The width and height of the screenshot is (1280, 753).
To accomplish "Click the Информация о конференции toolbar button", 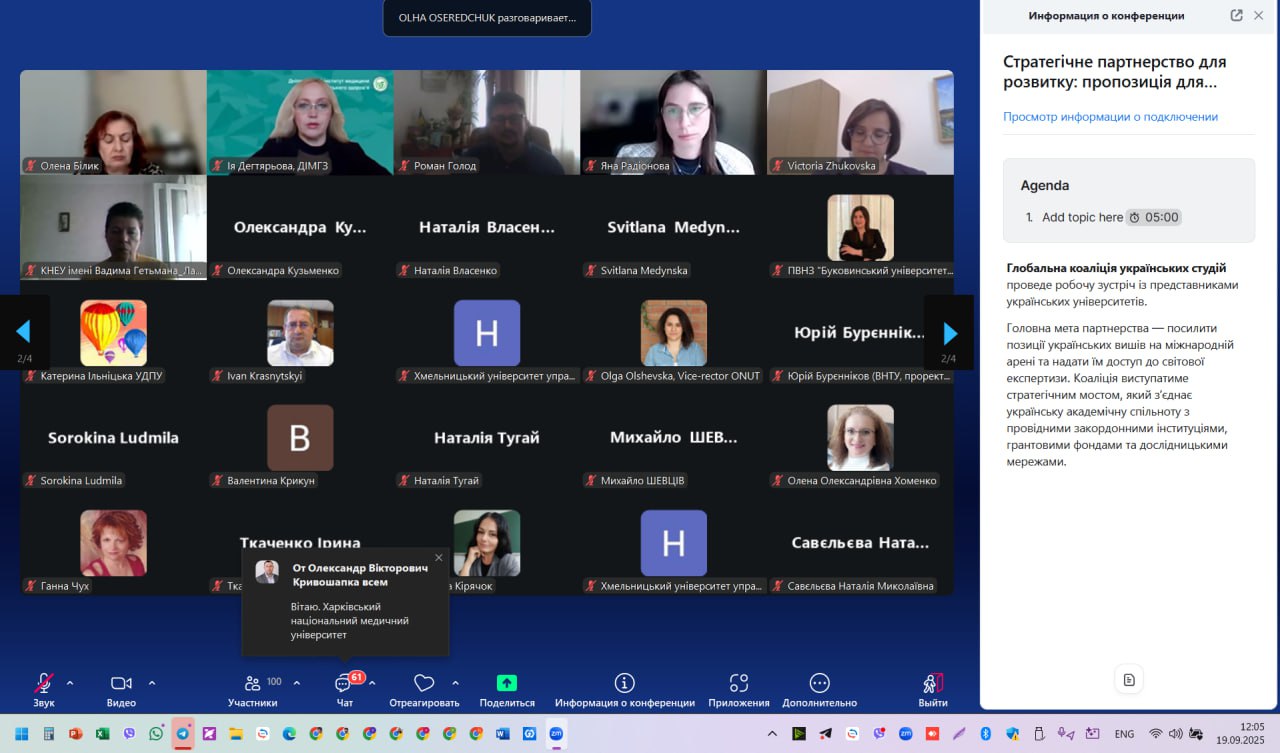I will click(624, 684).
